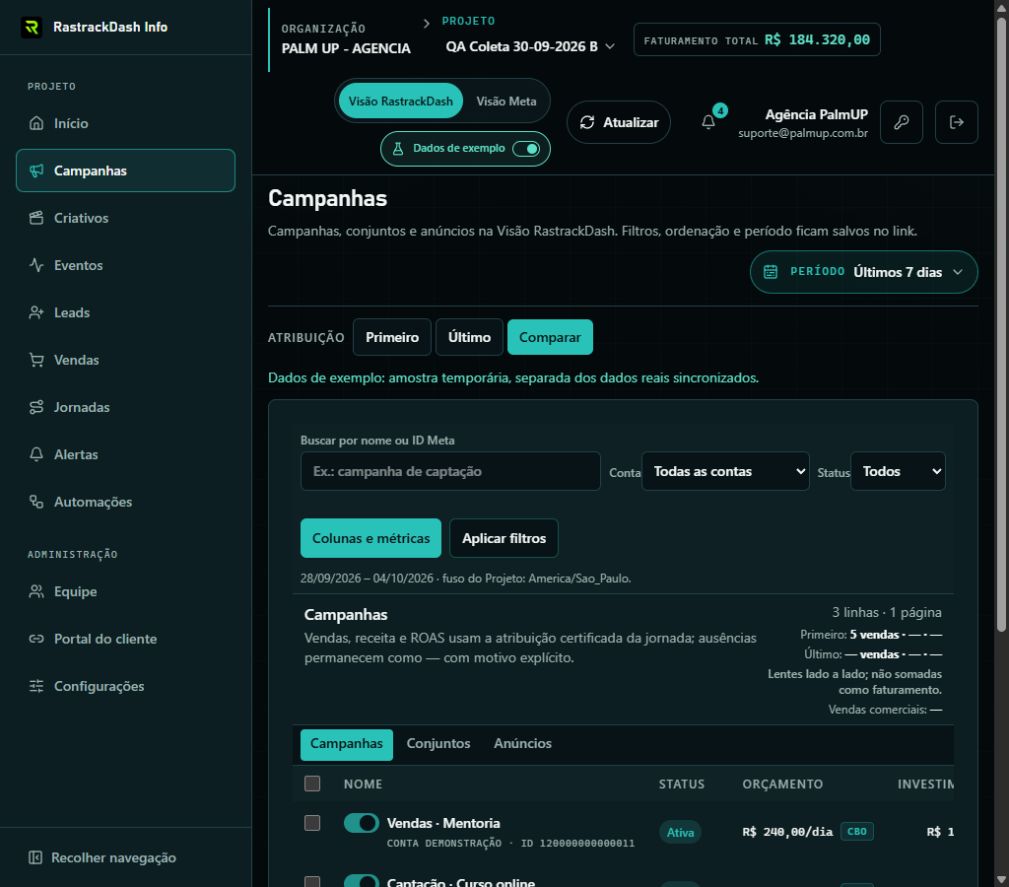Open the QA Coleta 30-09-2026 B project dropdown

[530, 46]
